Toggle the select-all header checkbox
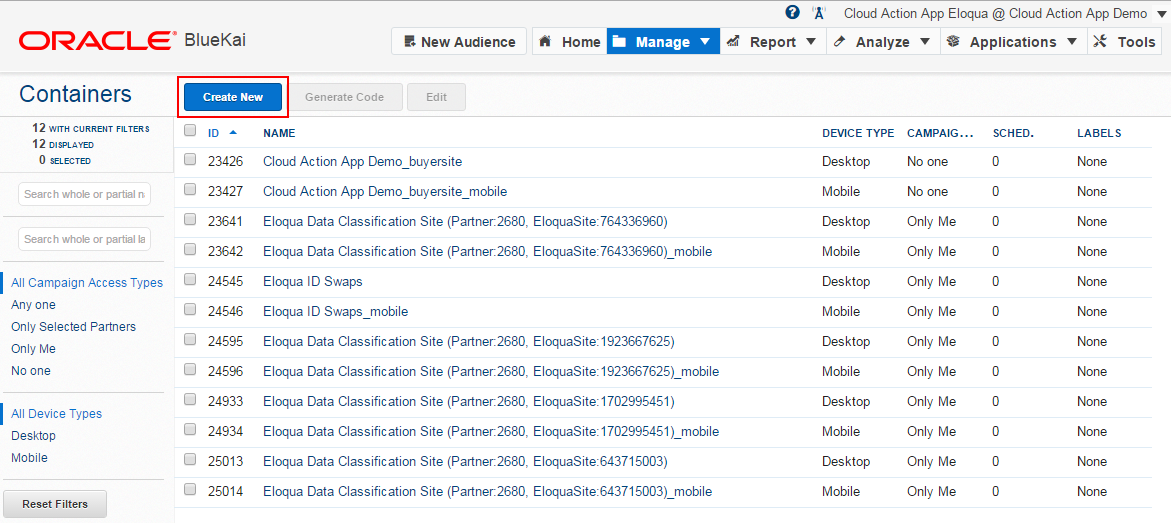The image size is (1171, 523). [190, 130]
